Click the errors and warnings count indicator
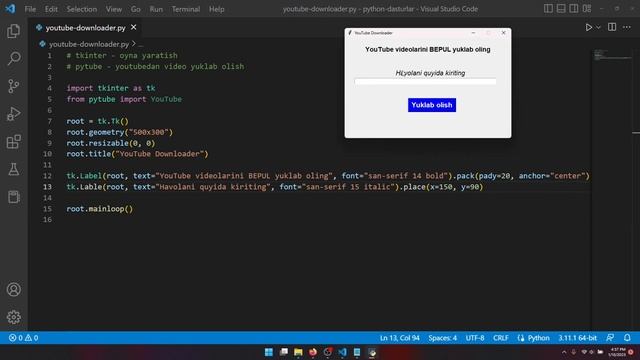 pyautogui.click(x=24, y=338)
